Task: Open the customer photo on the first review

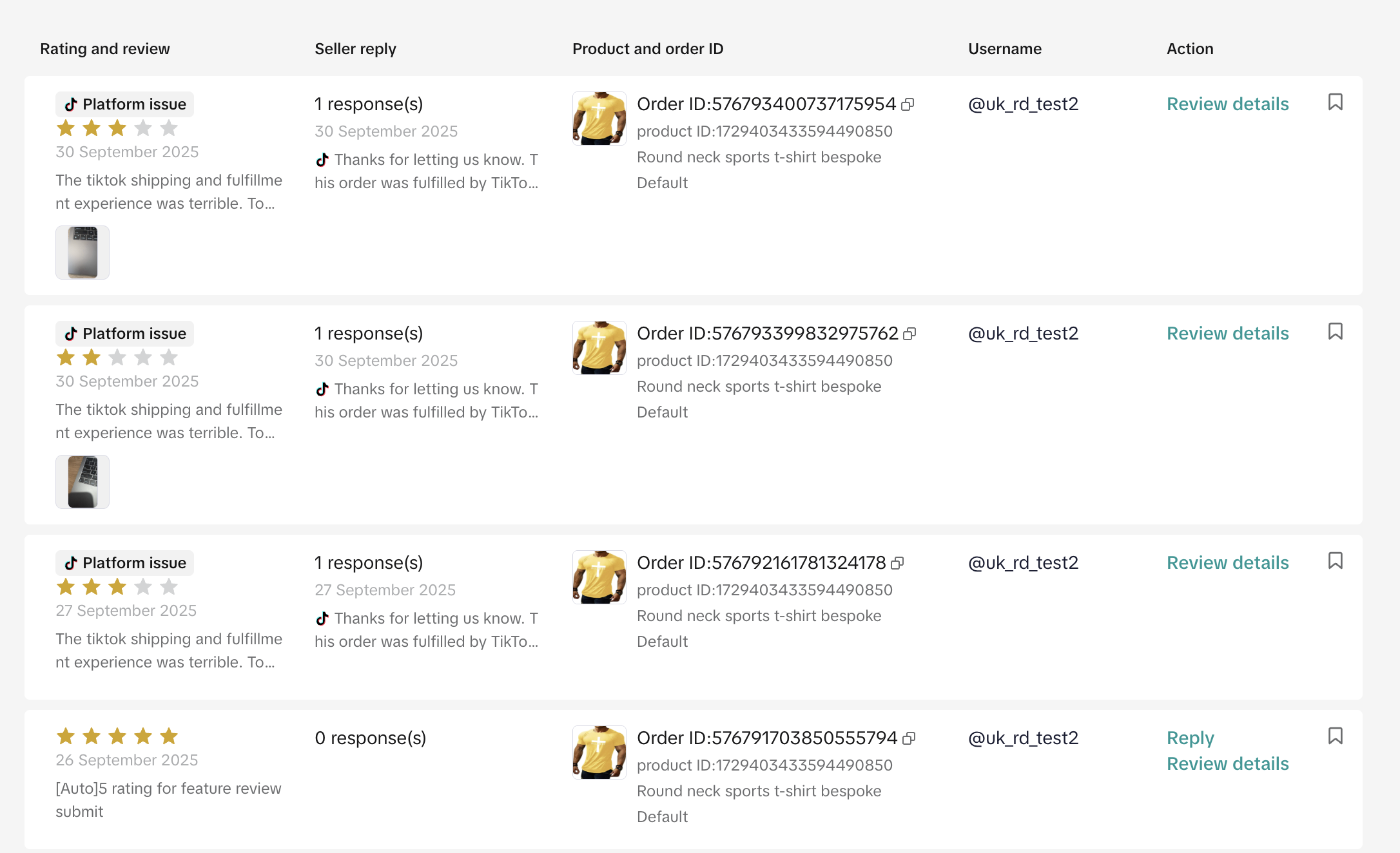Action: click(83, 253)
